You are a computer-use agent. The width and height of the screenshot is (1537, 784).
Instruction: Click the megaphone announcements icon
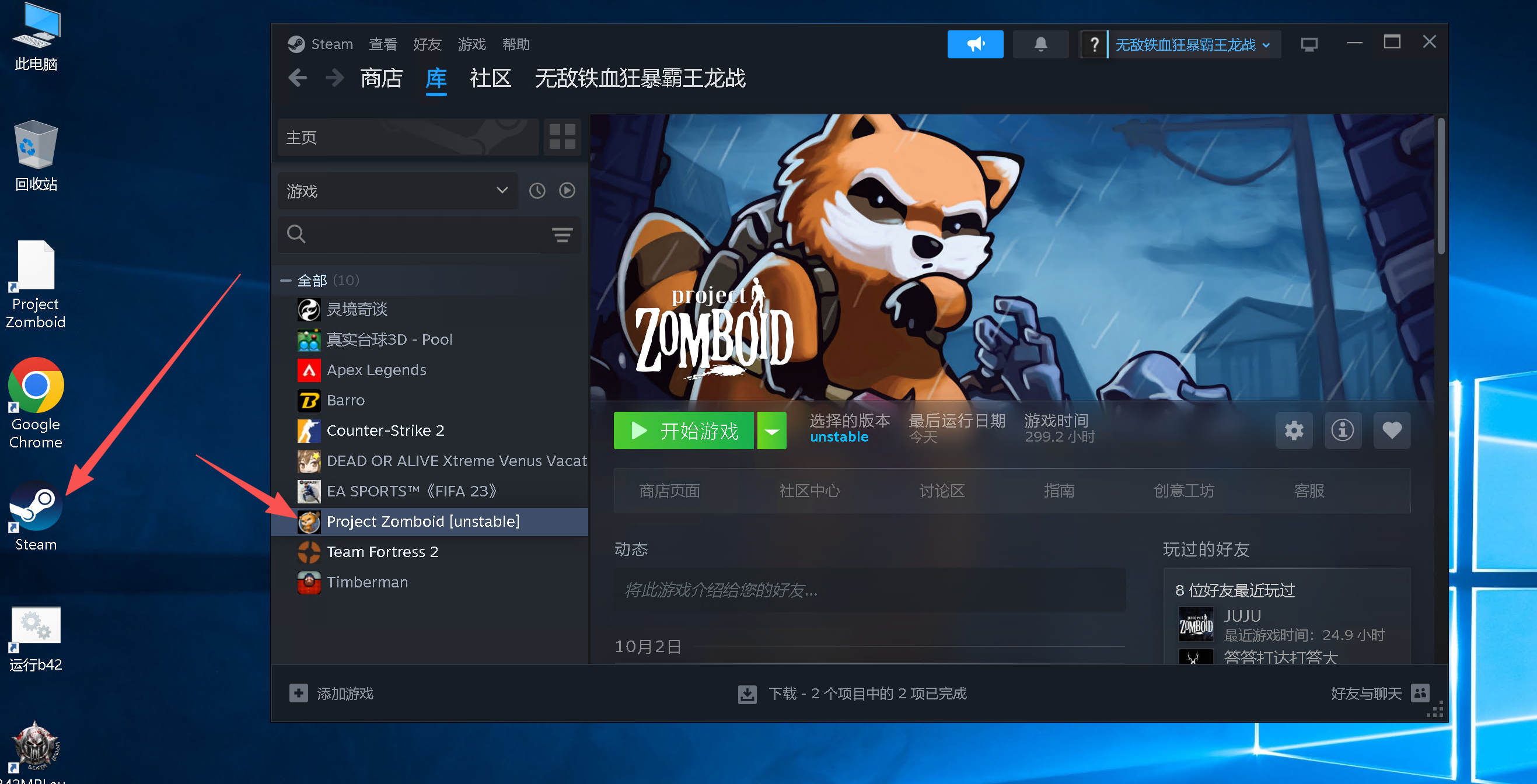[x=975, y=44]
